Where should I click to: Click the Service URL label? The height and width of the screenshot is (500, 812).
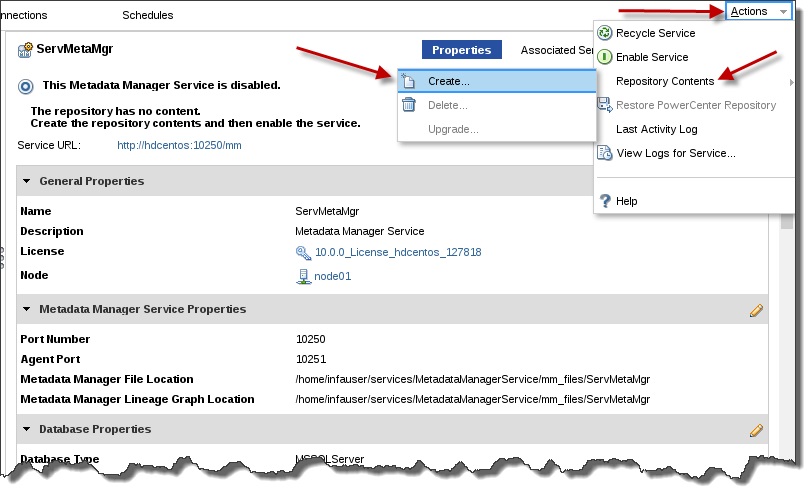click(x=49, y=145)
